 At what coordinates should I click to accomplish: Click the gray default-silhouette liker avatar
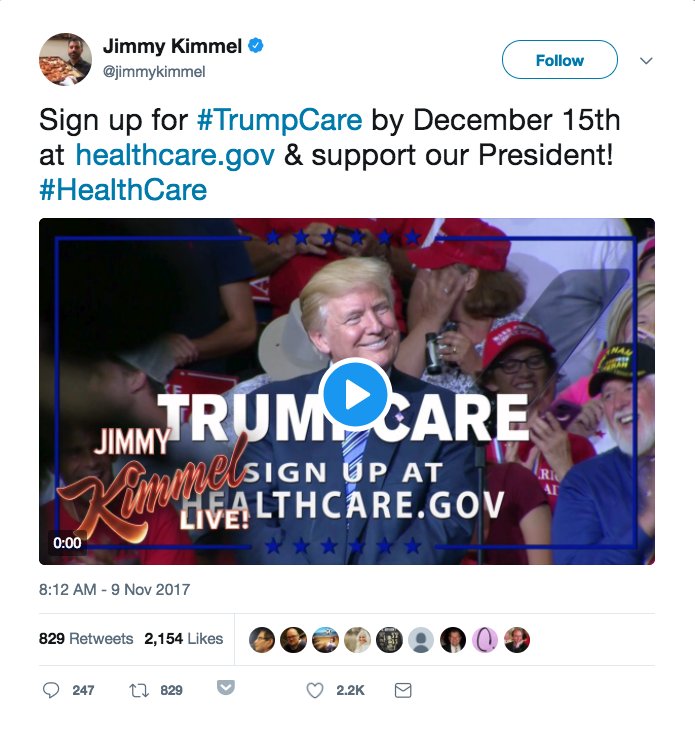(x=421, y=640)
